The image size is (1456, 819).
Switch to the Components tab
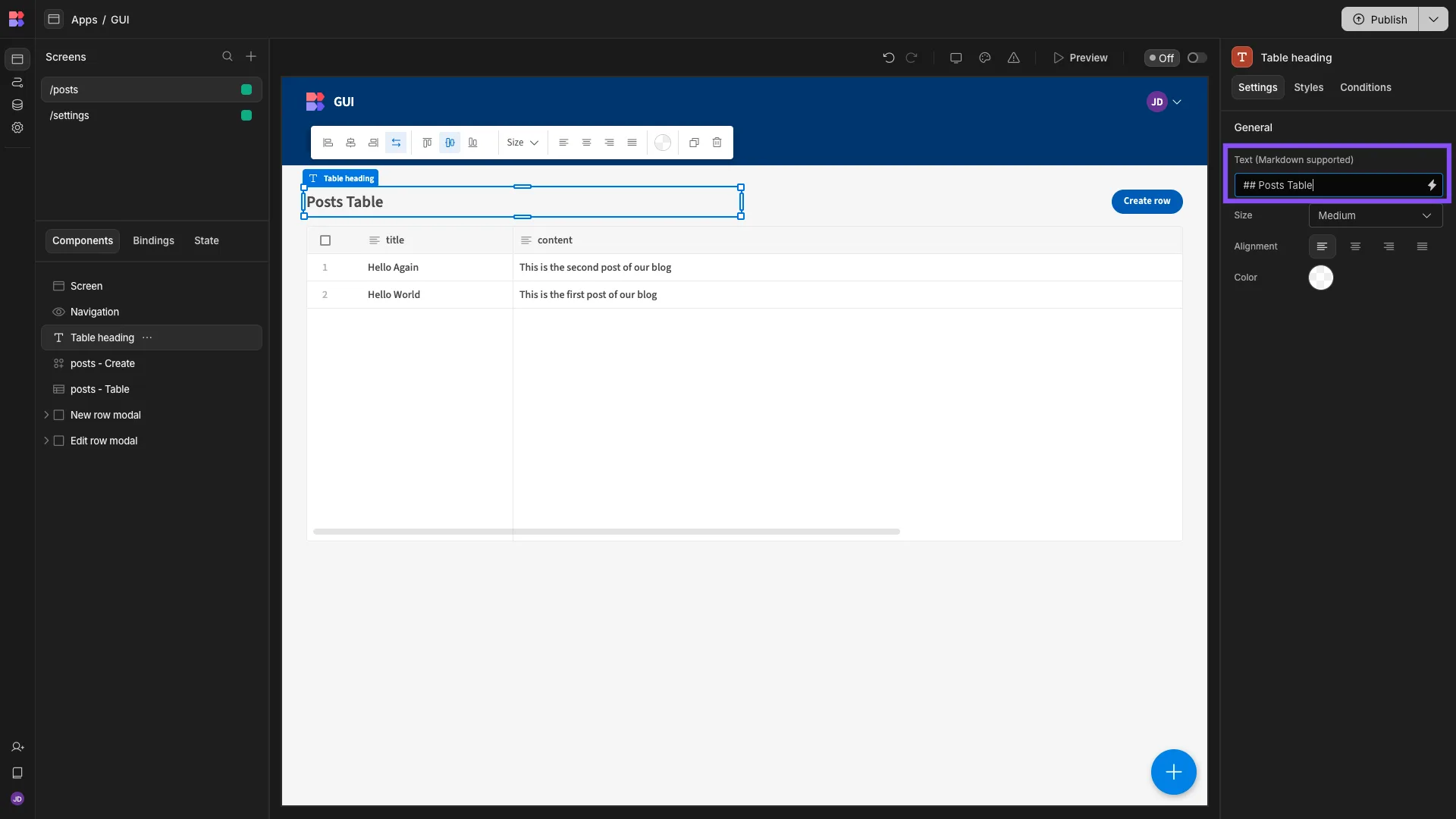tap(83, 240)
